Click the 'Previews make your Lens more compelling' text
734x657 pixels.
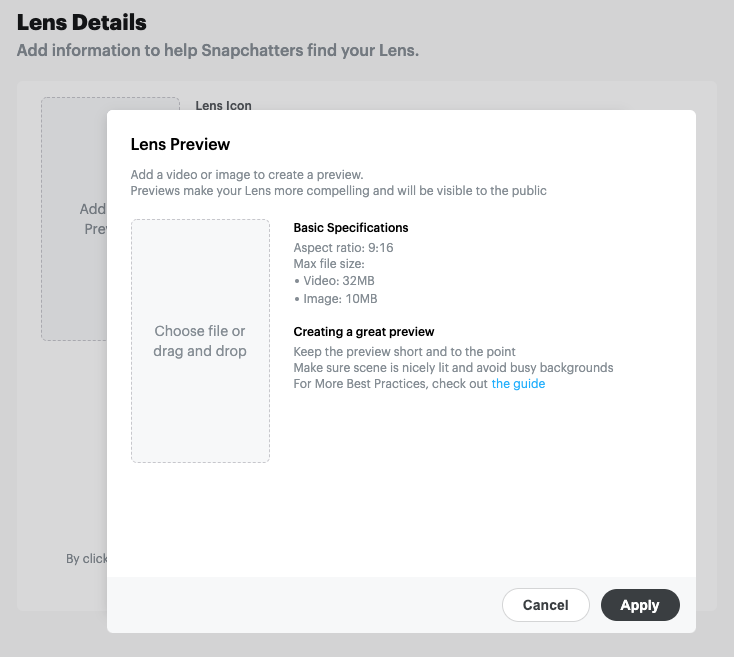[x=338, y=190]
